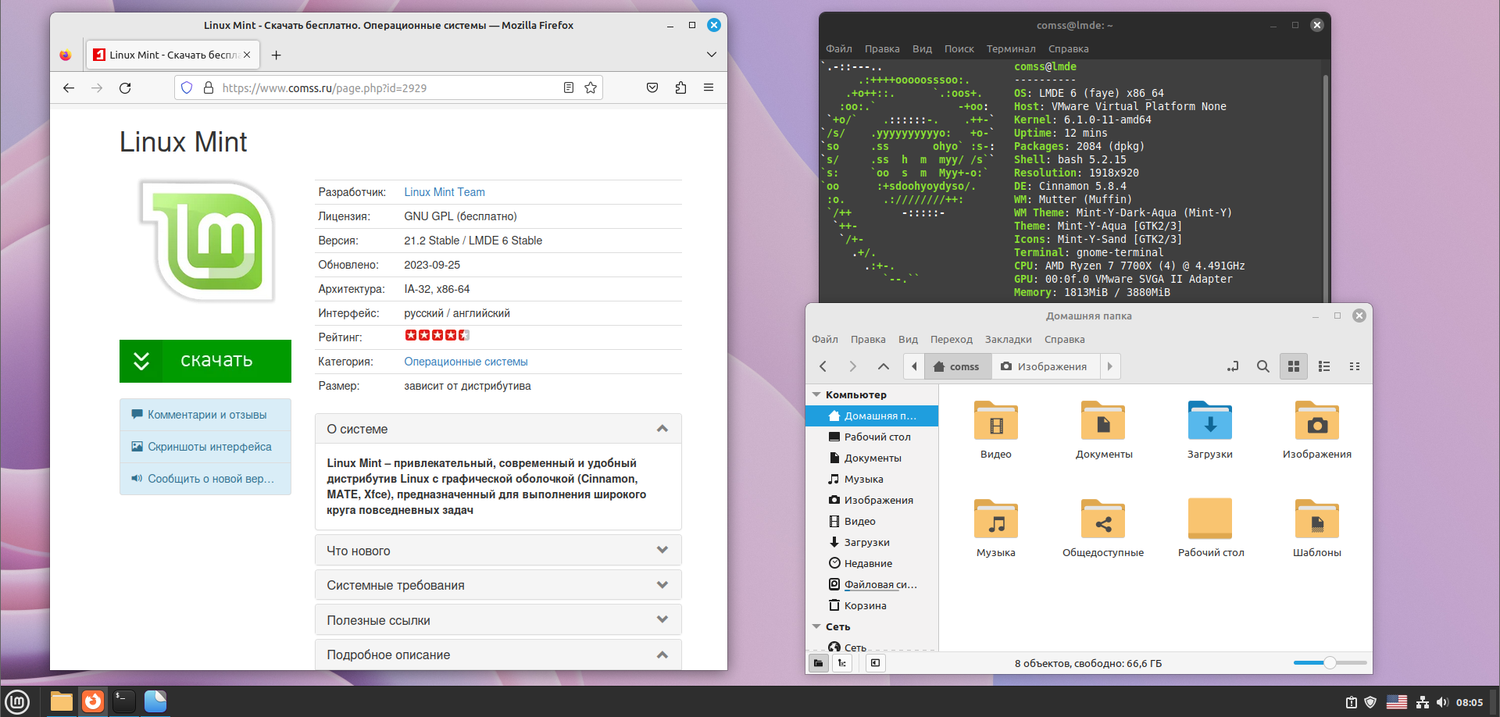The image size is (1500, 717).
Task: Open the Шаблоны folder icon
Action: [x=1317, y=518]
